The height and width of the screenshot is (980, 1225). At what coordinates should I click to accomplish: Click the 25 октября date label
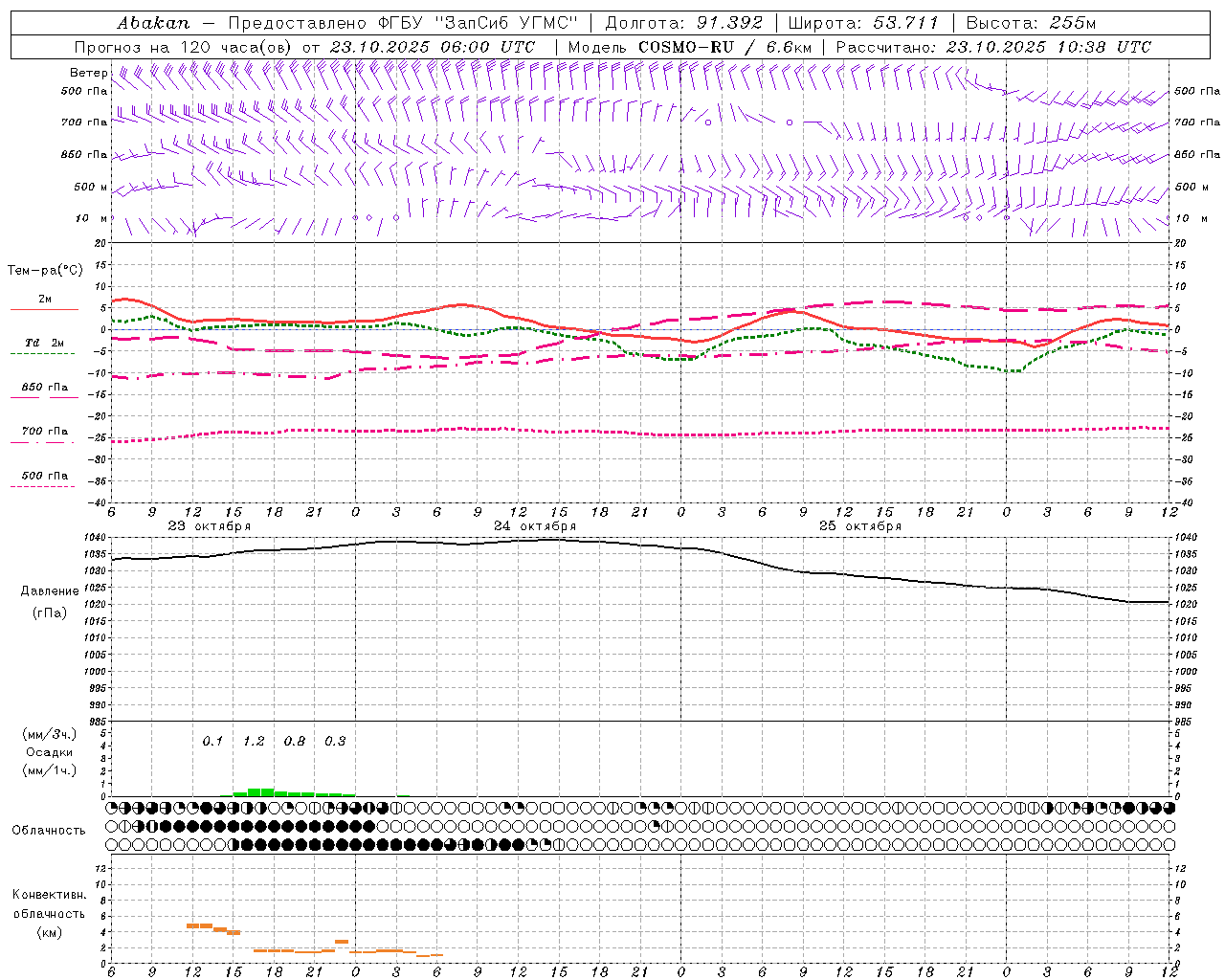tap(860, 526)
